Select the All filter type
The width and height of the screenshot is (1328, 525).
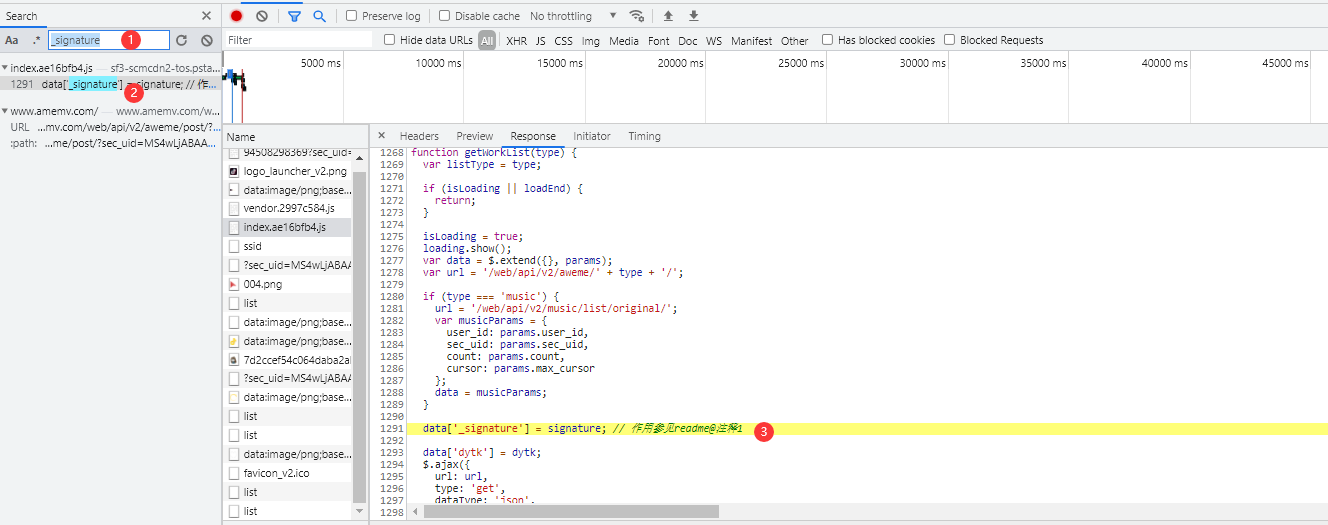pyautogui.click(x=487, y=40)
